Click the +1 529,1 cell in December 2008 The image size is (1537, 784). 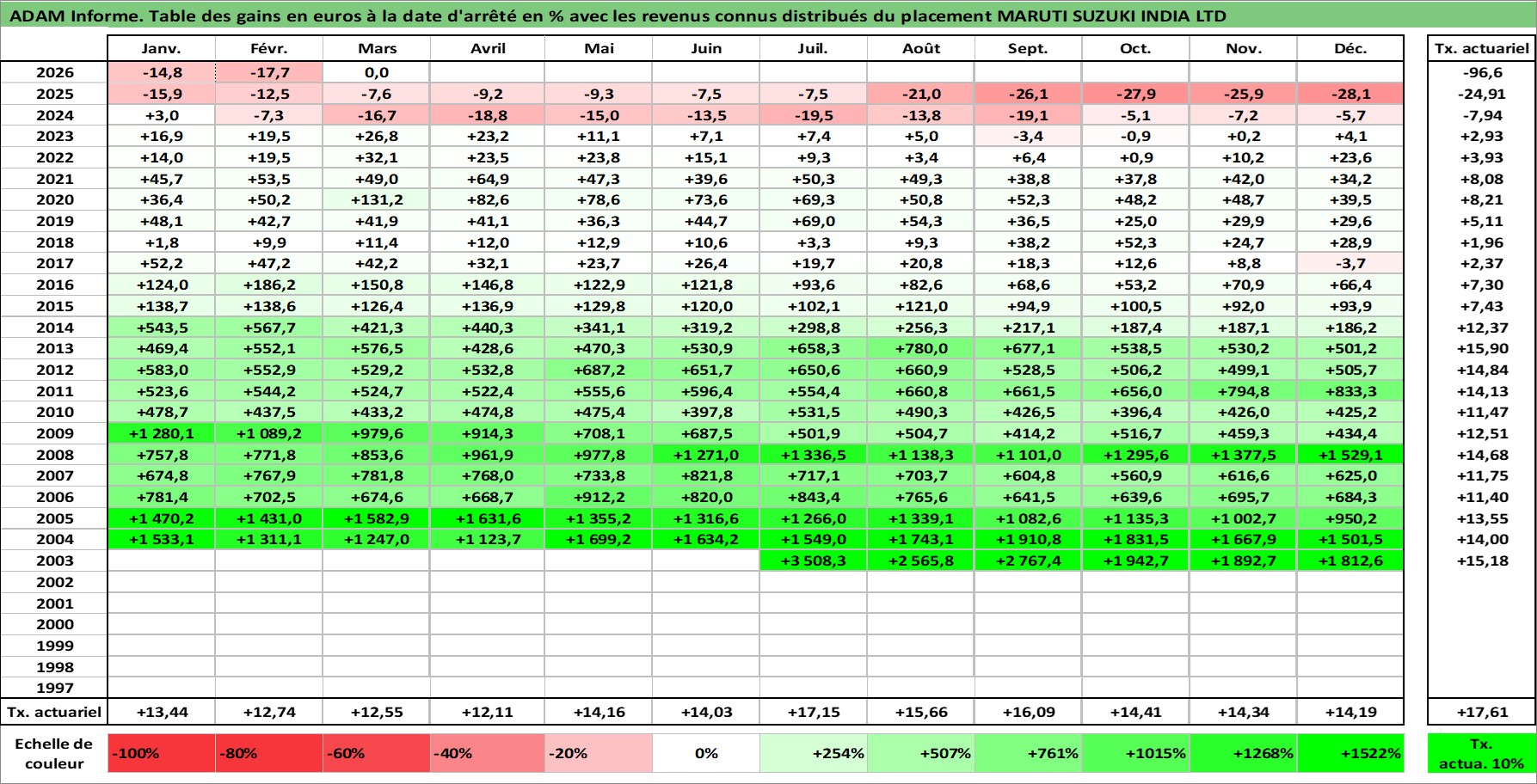click(x=1350, y=455)
